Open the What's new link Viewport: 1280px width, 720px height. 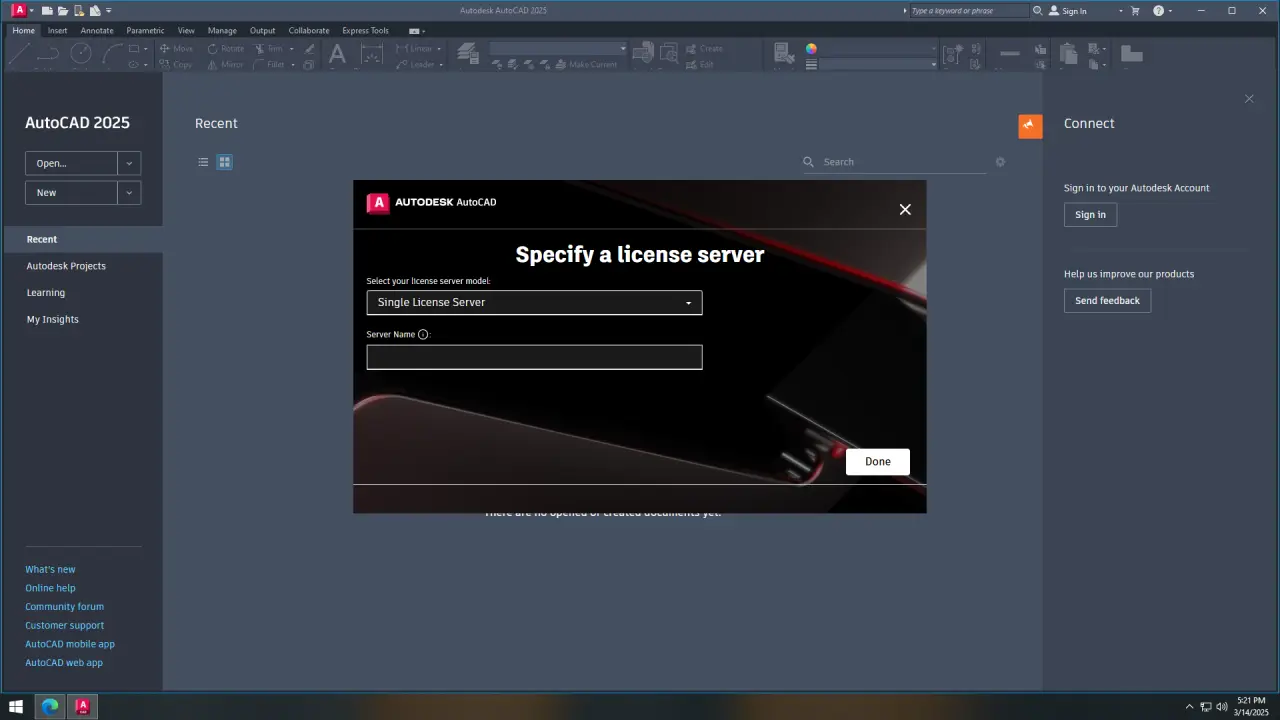coord(50,569)
